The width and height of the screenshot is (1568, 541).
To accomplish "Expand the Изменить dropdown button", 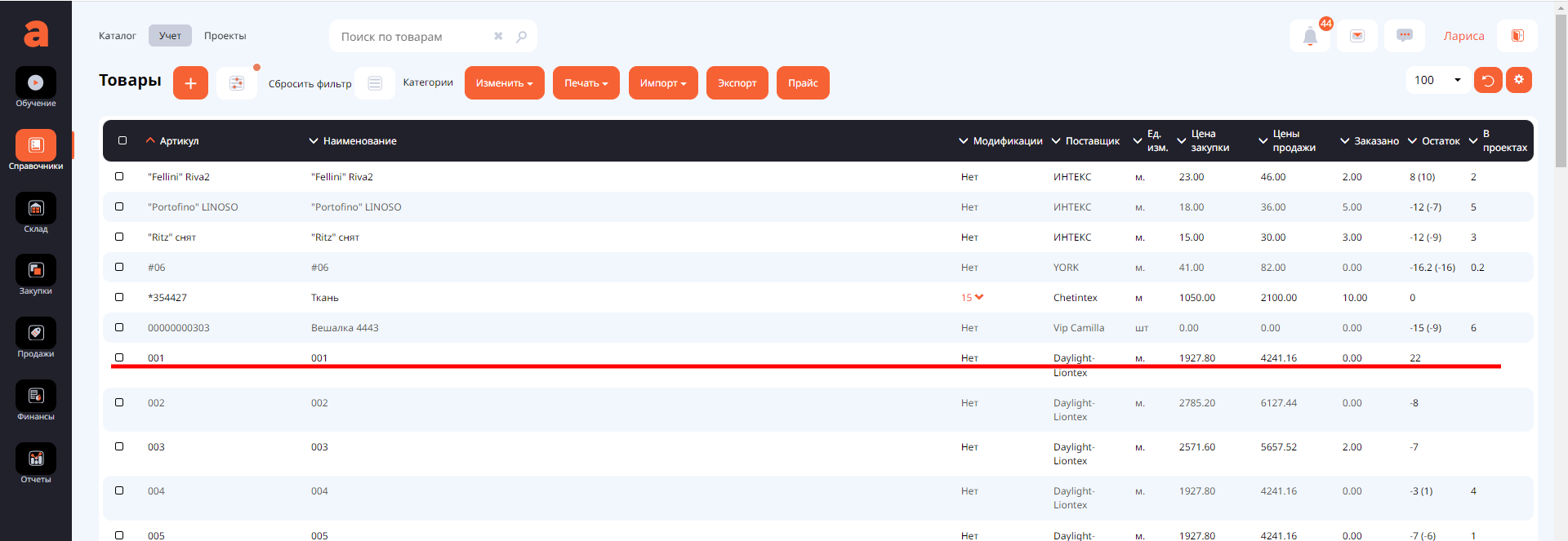I will (504, 83).
